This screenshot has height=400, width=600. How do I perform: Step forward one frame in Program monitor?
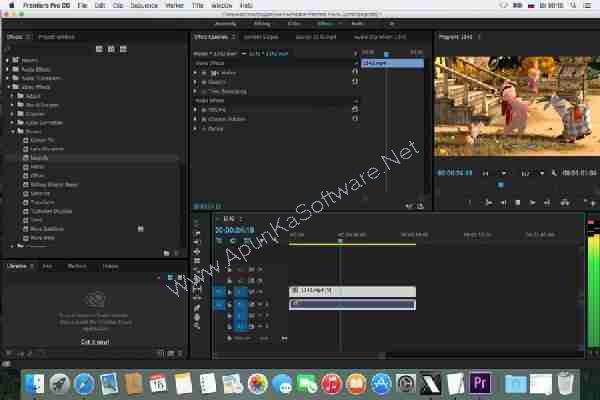click(x=532, y=203)
